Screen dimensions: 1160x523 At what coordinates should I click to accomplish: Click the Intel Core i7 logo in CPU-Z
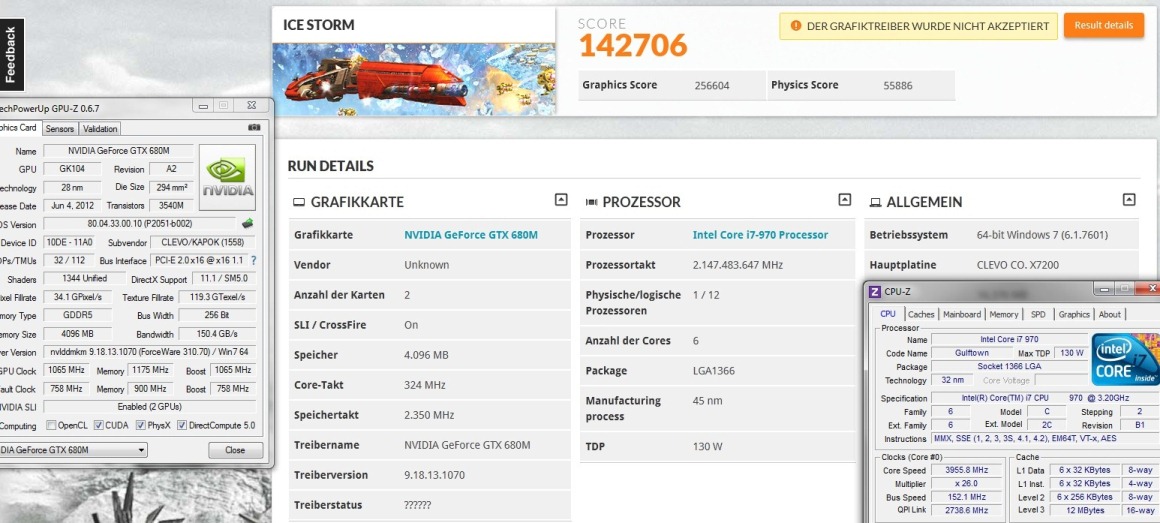coord(1125,360)
